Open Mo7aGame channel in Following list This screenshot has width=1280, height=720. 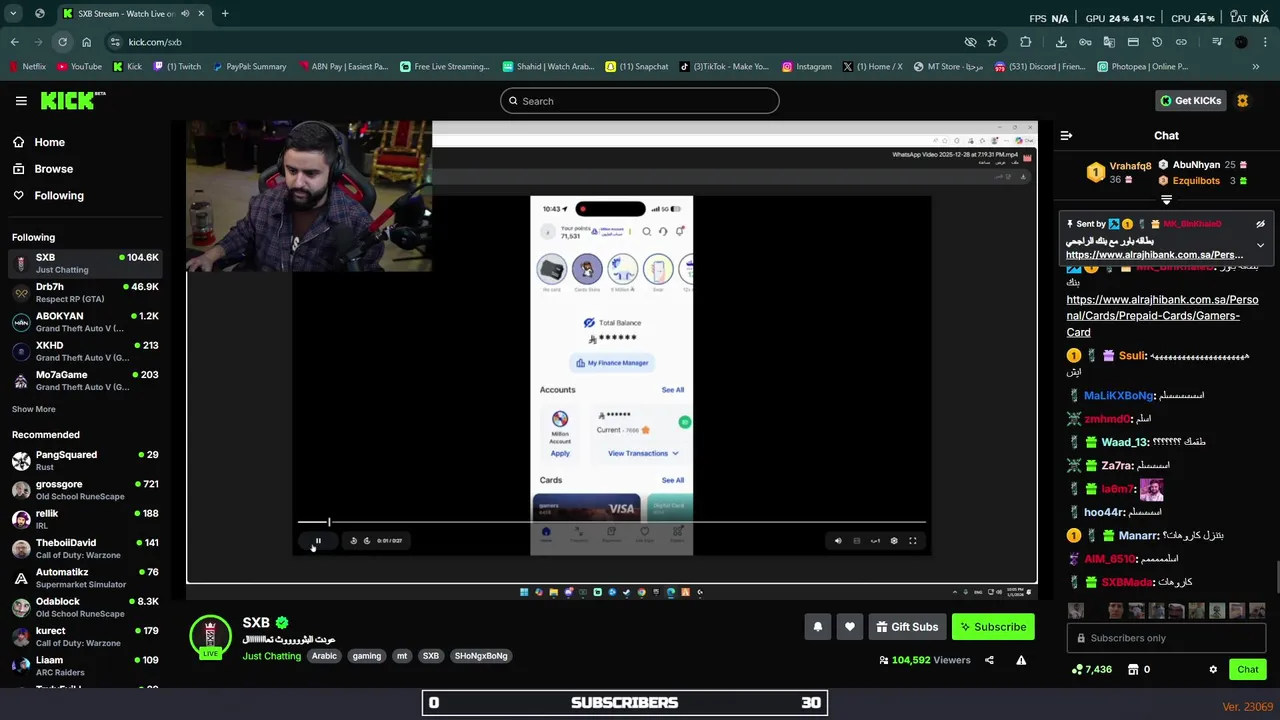(x=85, y=380)
